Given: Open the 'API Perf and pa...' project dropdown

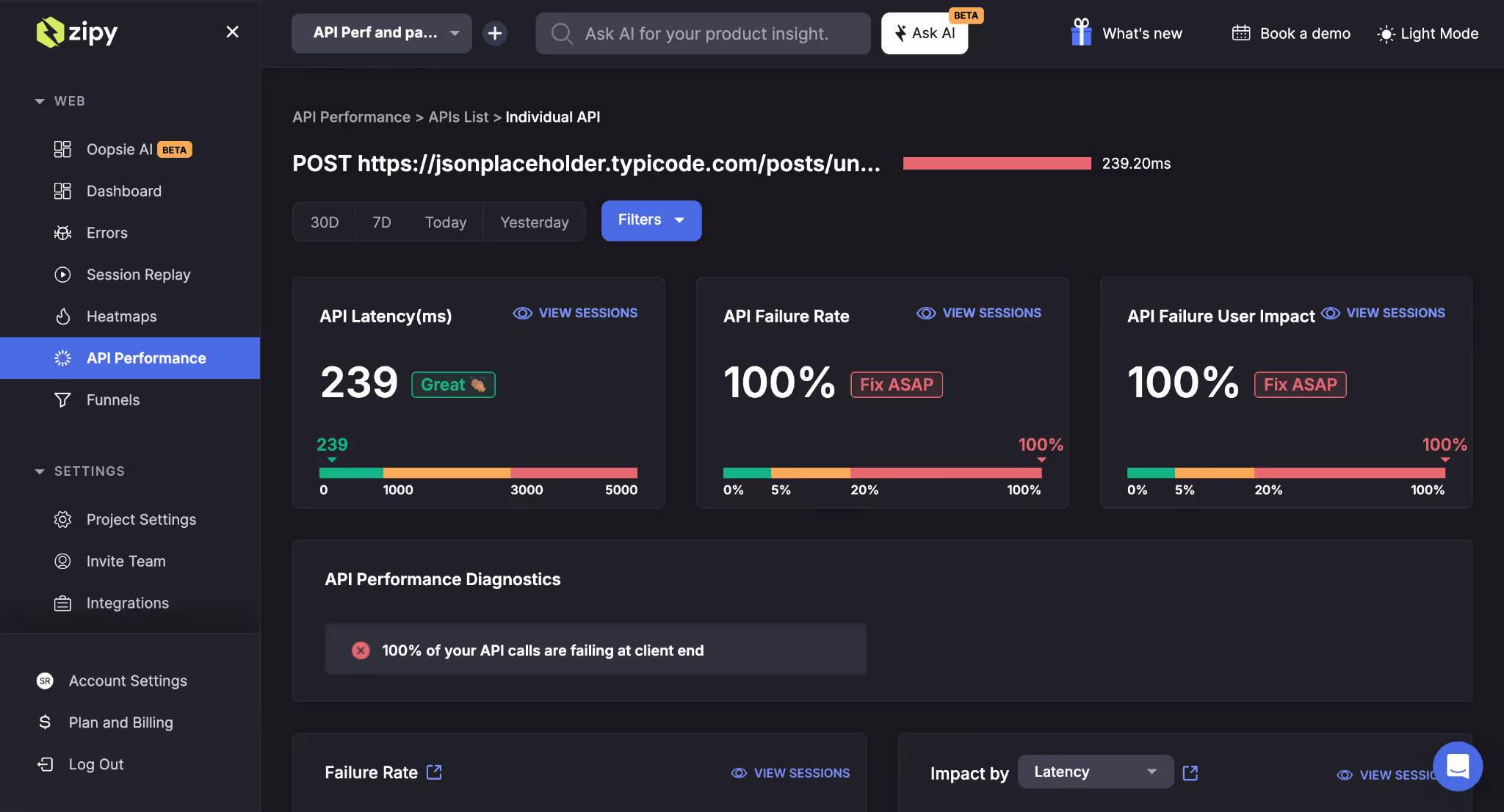Looking at the screenshot, I should point(381,33).
